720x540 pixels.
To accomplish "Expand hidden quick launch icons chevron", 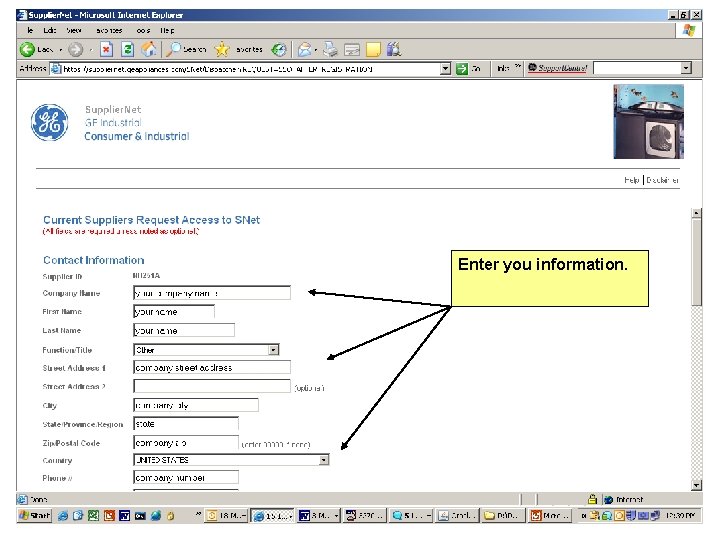I will click(198, 514).
